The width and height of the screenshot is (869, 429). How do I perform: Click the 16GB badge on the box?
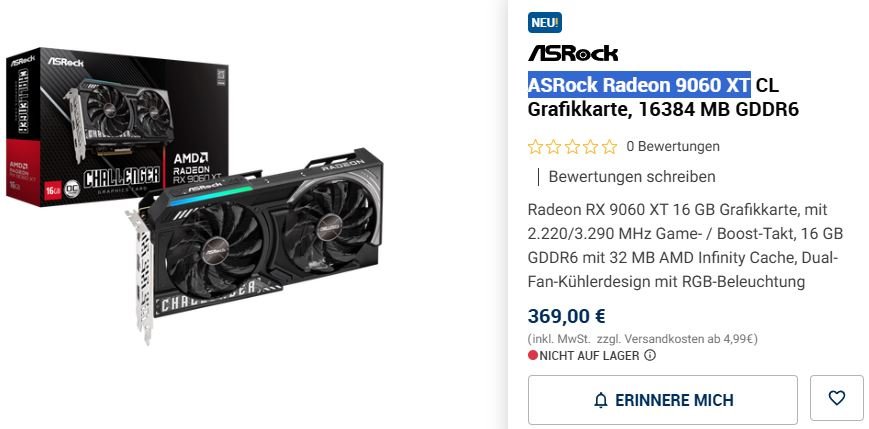52,188
